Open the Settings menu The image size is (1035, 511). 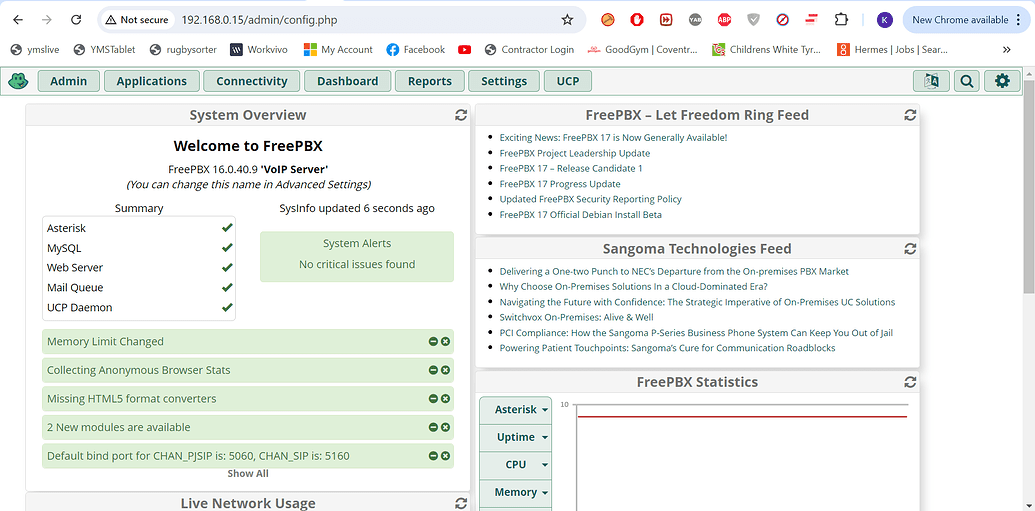point(504,81)
